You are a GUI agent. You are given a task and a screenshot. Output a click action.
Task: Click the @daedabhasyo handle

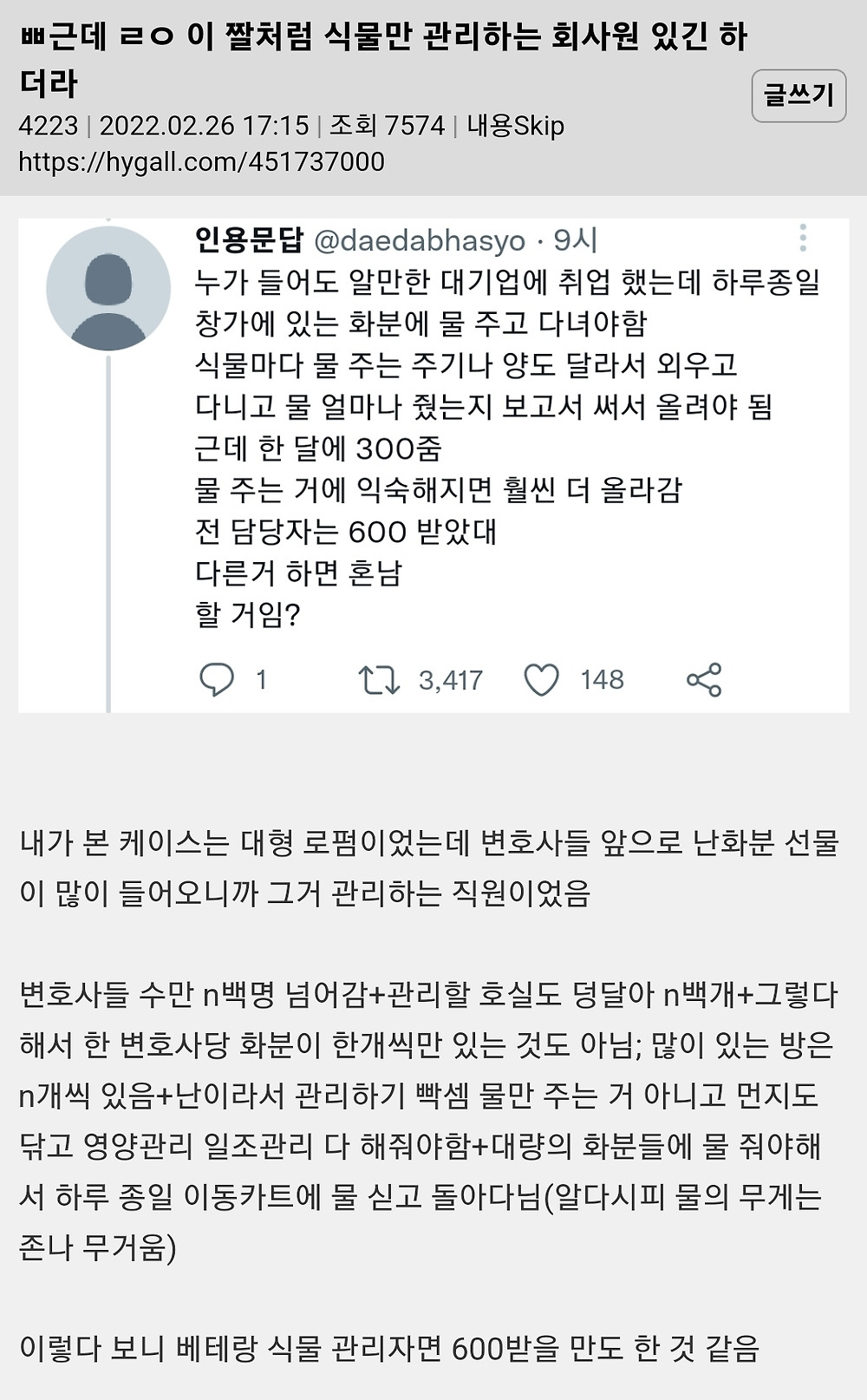(x=420, y=240)
